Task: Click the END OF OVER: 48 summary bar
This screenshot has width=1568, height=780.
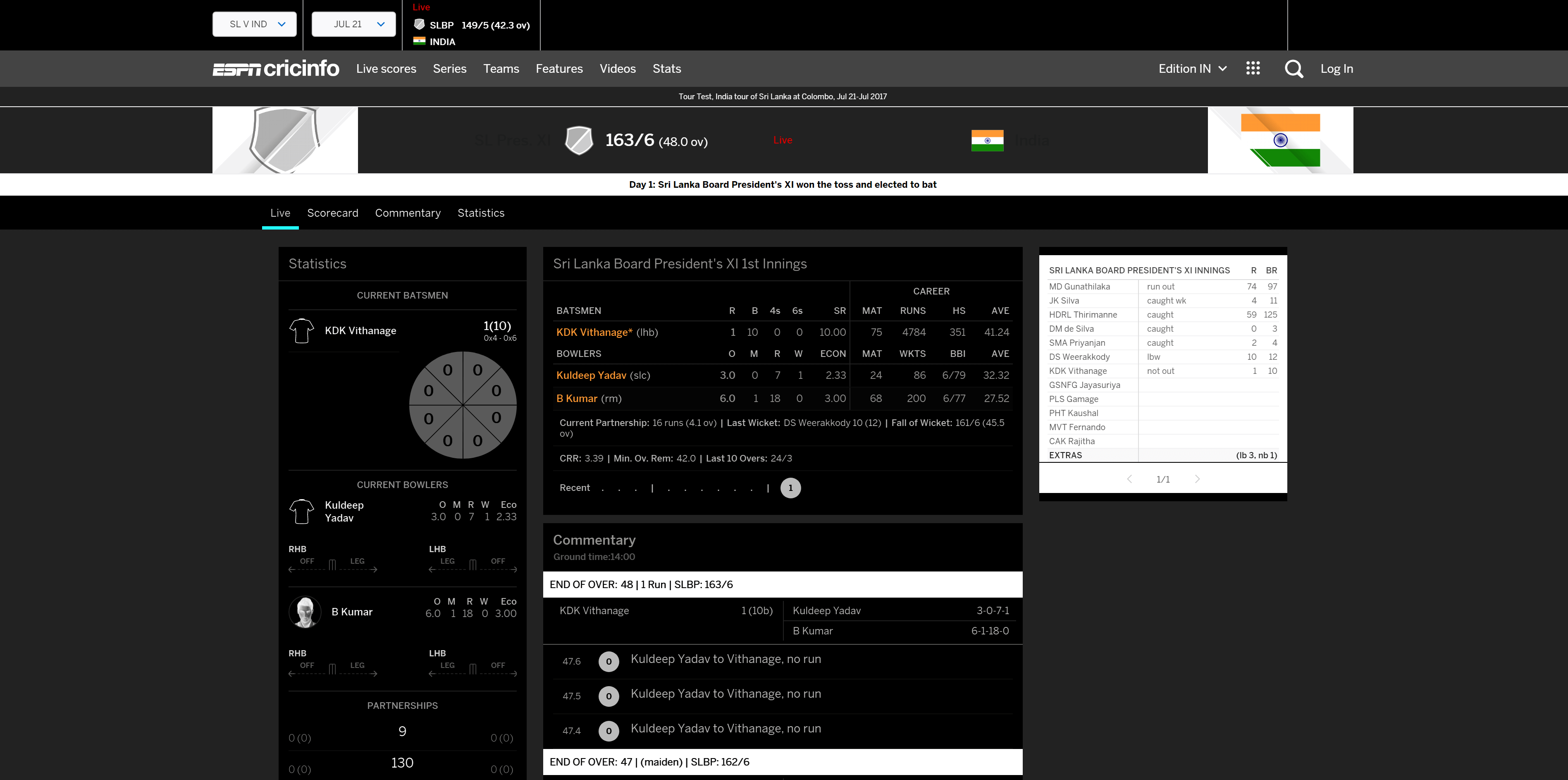Action: [782, 584]
